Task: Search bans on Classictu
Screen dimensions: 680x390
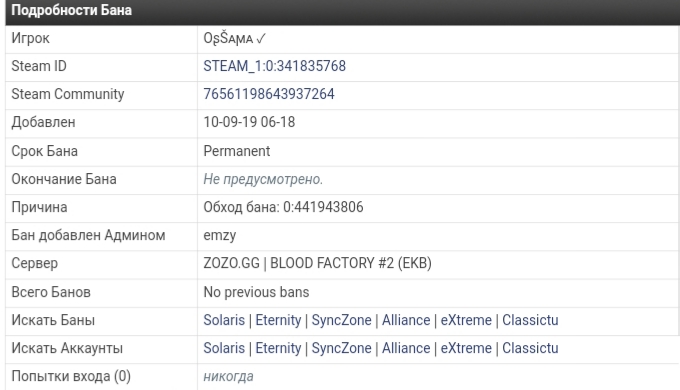Action: [x=530, y=320]
